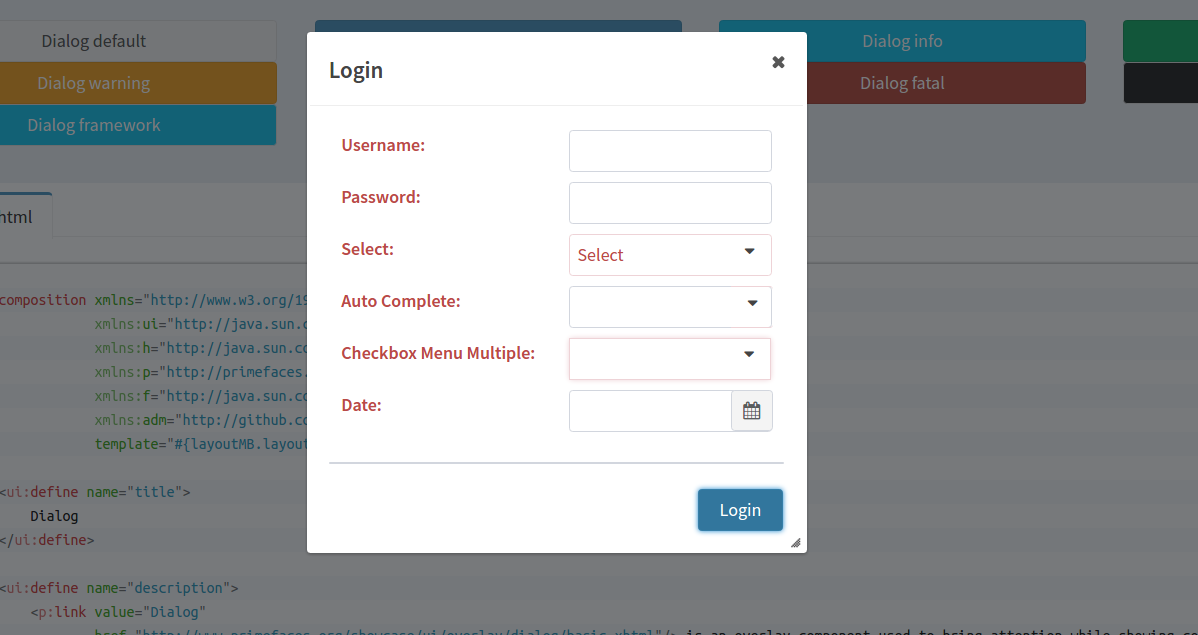Open the Dialog info dialog
The image size is (1198, 635).
[x=901, y=40]
